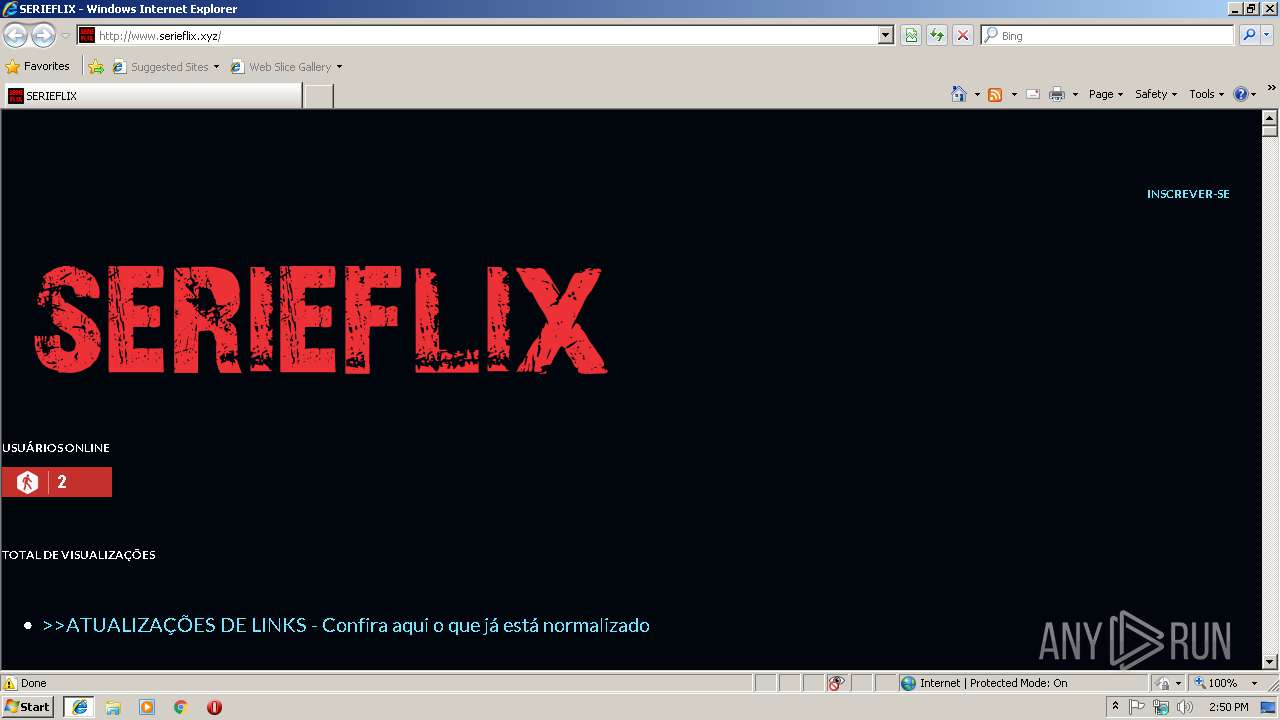This screenshot has height=720, width=1280.
Task: Click the Read Mail envelope icon
Action: [1033, 94]
